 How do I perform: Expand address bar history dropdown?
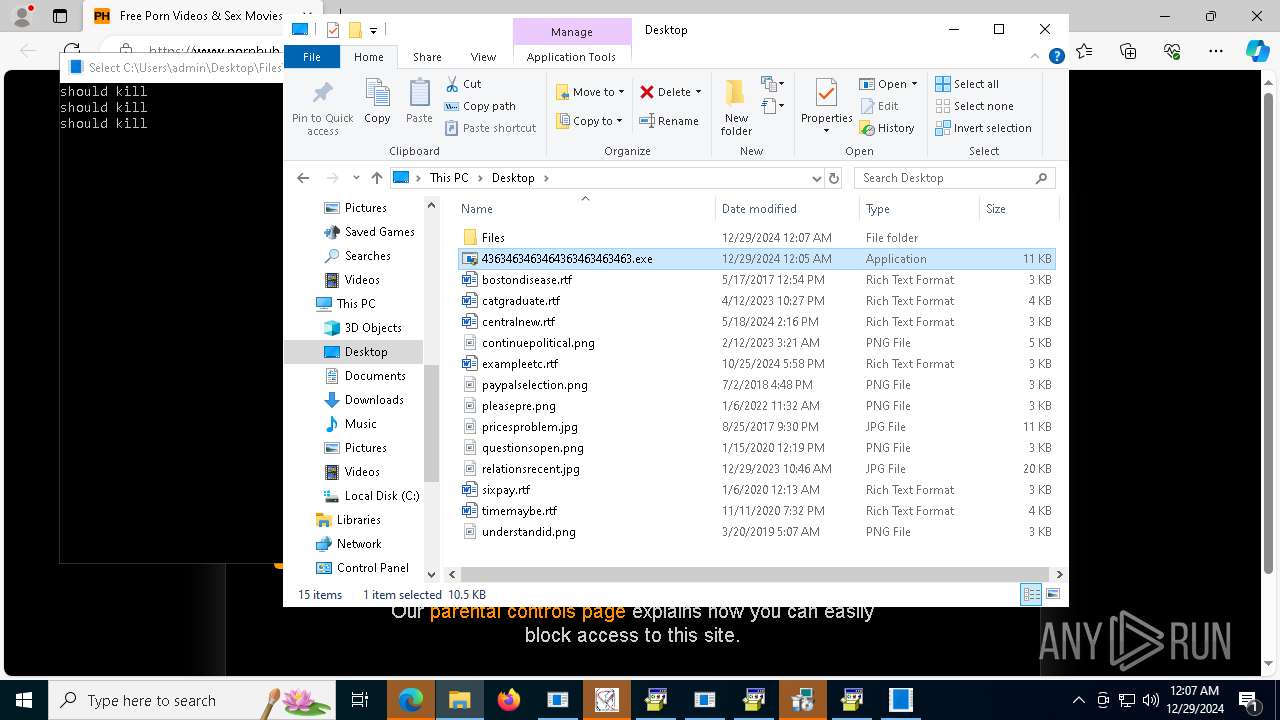pyautogui.click(x=817, y=178)
